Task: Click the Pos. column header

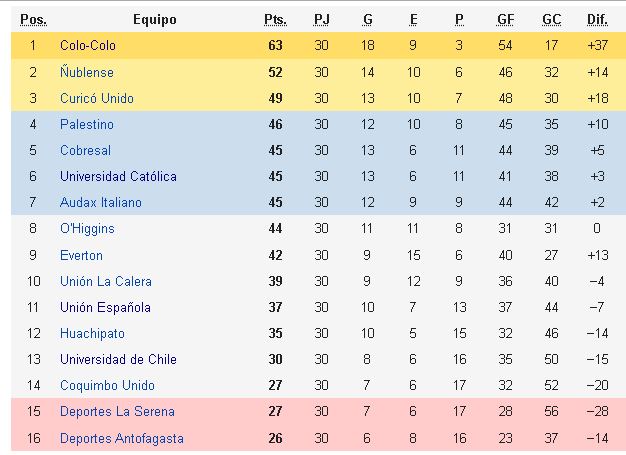Action: point(34,20)
